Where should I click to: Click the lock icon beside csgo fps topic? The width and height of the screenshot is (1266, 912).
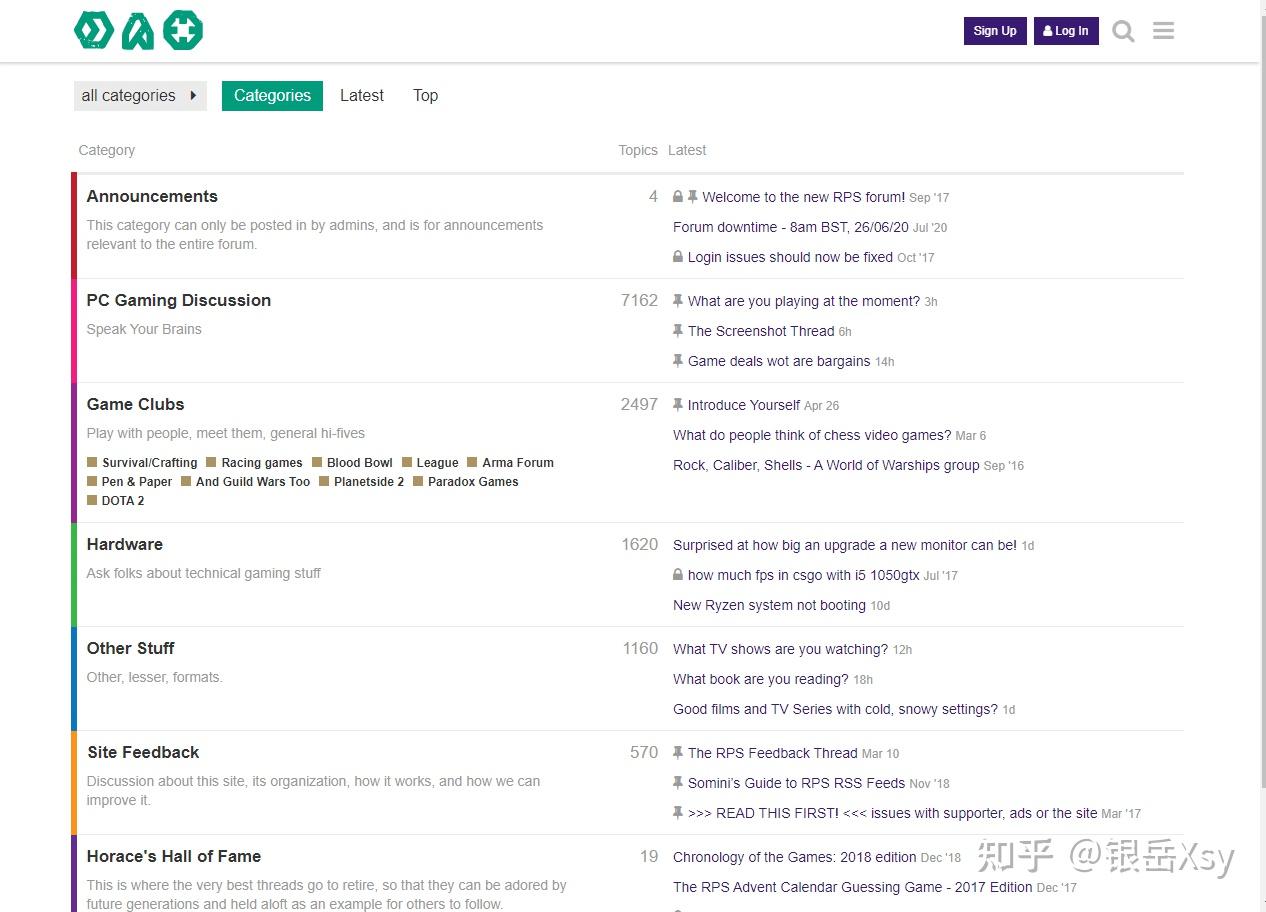pos(678,575)
